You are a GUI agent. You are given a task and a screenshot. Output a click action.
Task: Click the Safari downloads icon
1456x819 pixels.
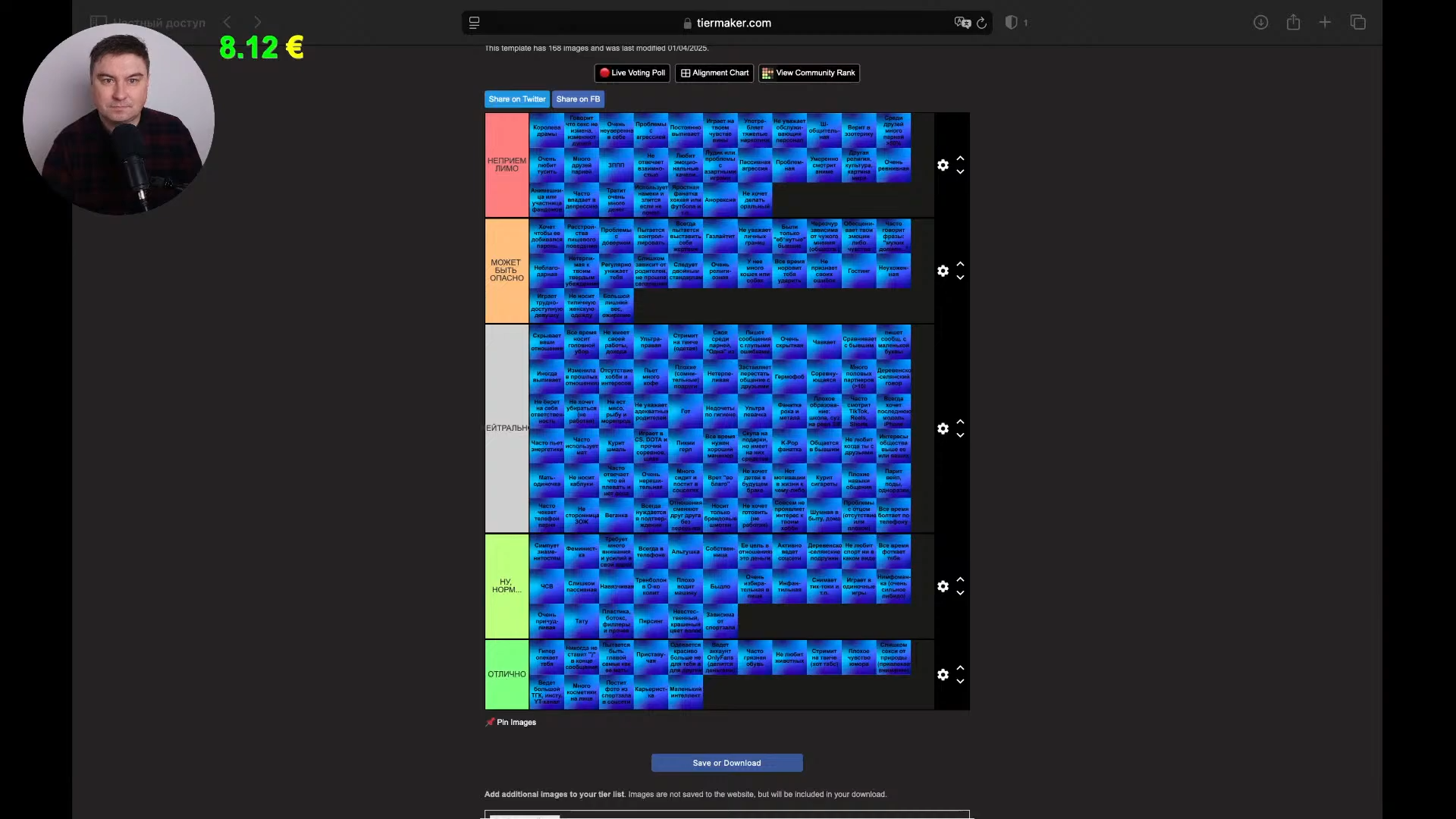pos(1260,23)
